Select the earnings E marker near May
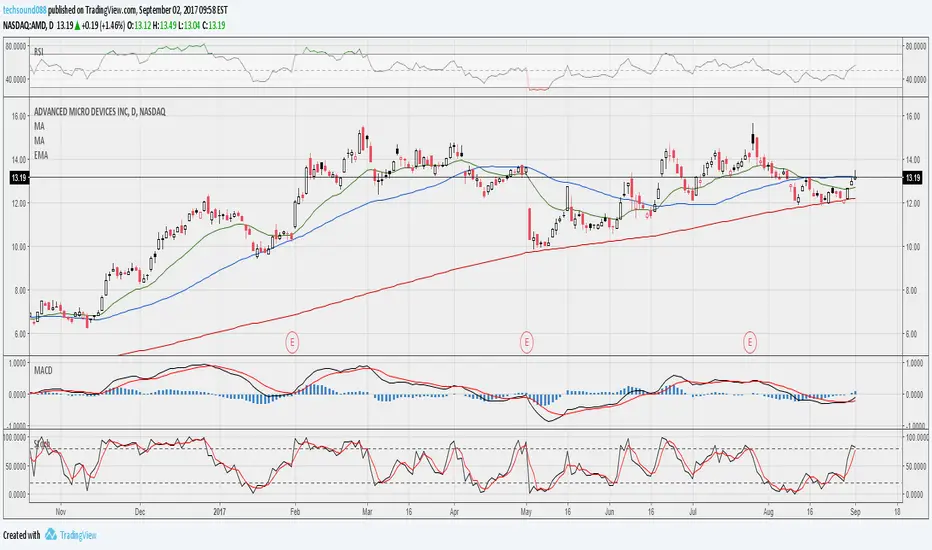932x550 pixels. pos(526,342)
